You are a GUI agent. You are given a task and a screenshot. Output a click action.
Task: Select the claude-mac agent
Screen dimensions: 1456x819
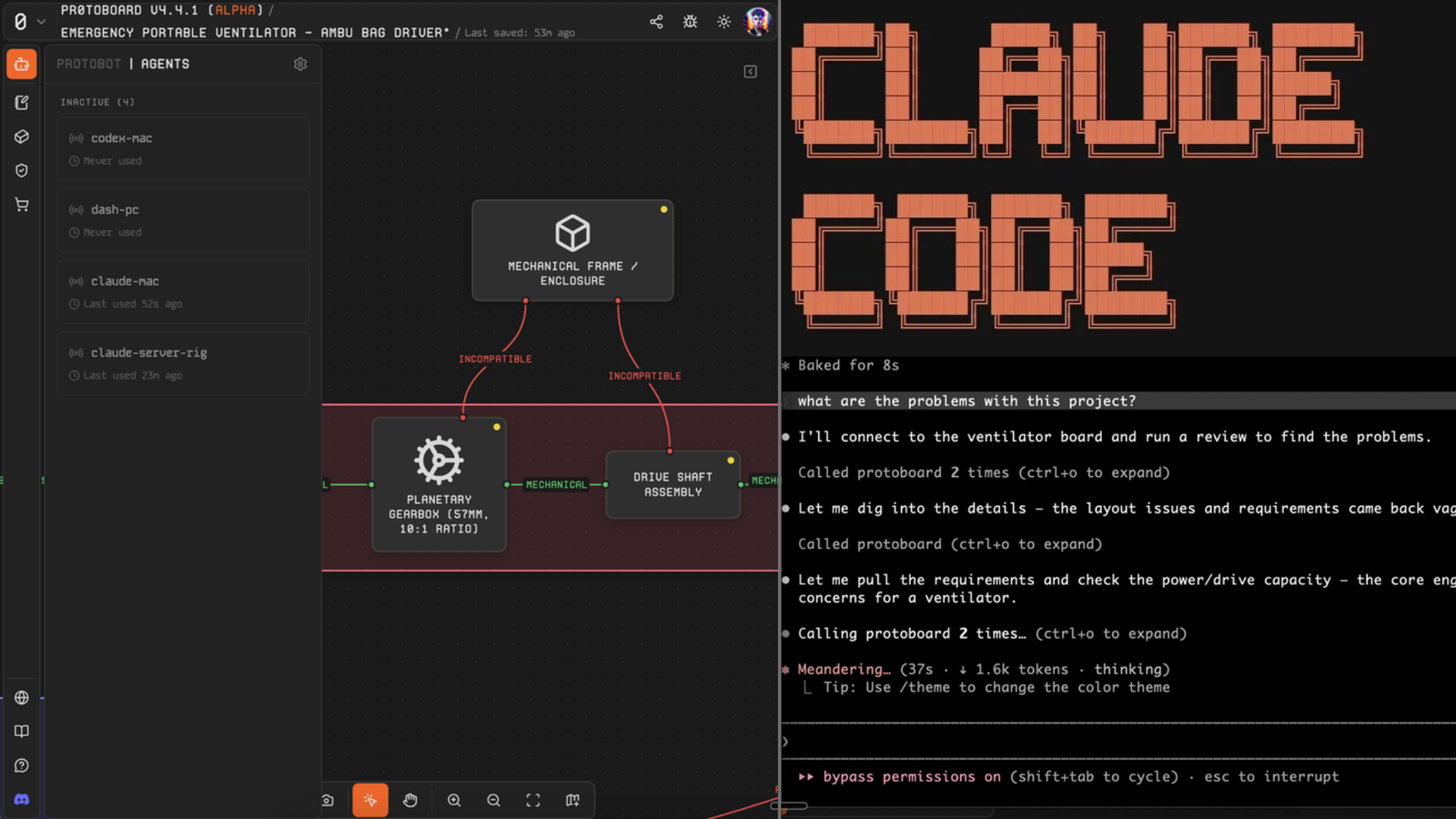click(x=183, y=291)
